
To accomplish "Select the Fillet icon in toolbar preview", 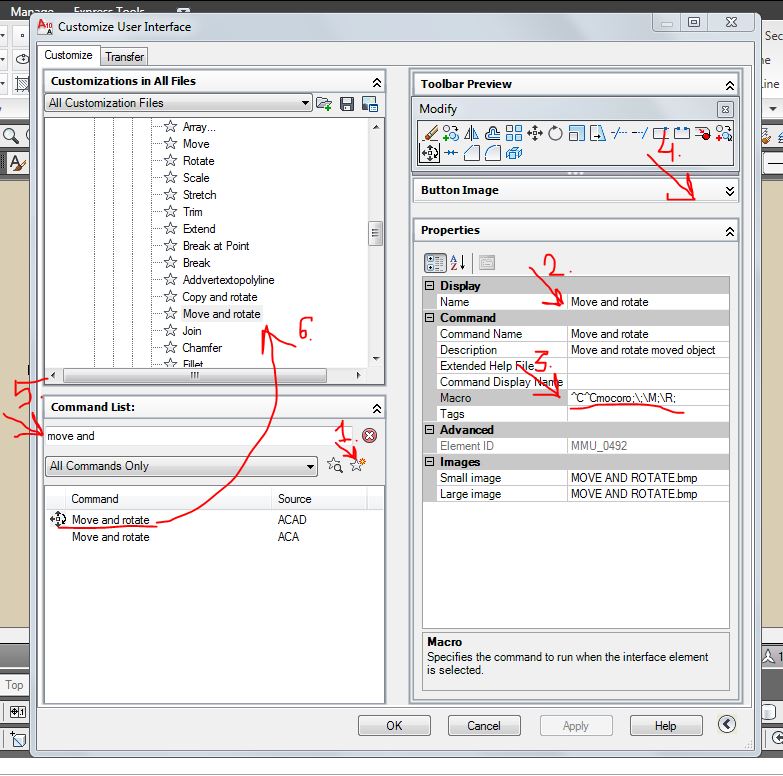I will [492, 153].
